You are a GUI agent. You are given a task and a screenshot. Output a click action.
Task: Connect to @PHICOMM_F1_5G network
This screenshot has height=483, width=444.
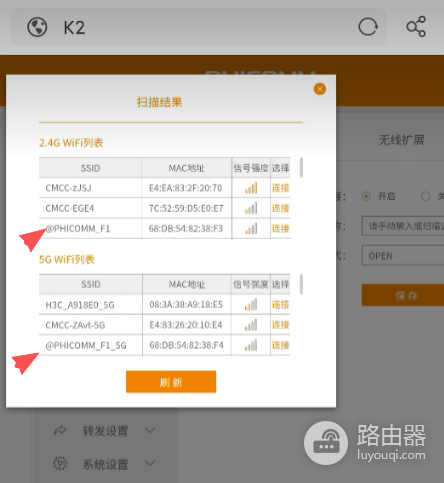click(280, 345)
